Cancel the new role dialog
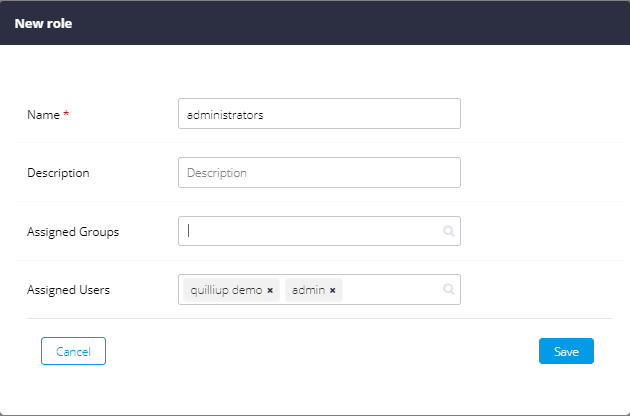The image size is (630, 416). tap(74, 351)
